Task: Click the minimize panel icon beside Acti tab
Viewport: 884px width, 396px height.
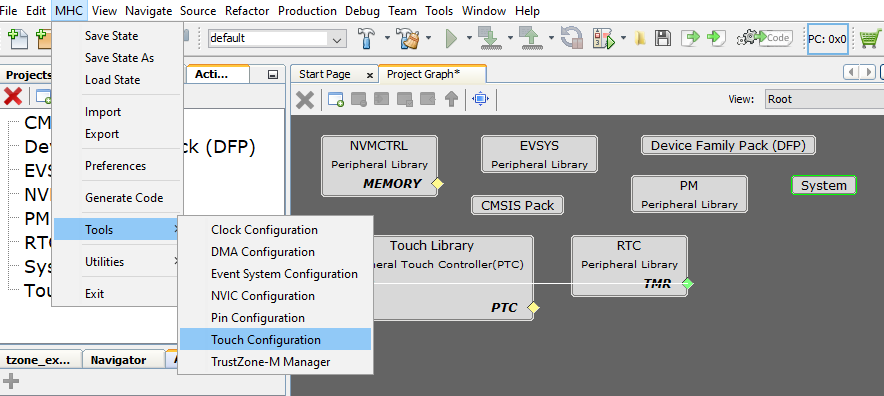Action: 272,74
